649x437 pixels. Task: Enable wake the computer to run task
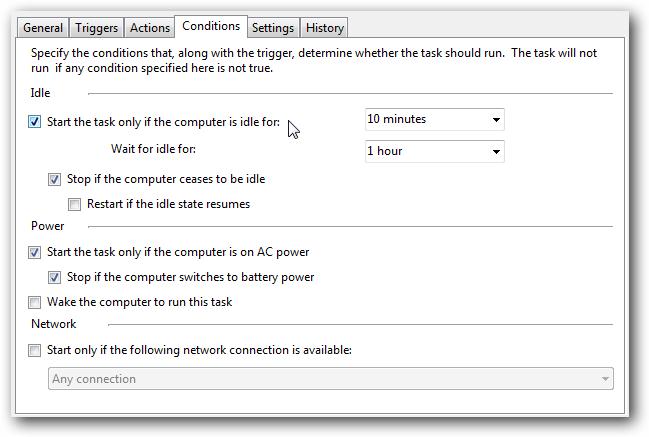(35, 302)
